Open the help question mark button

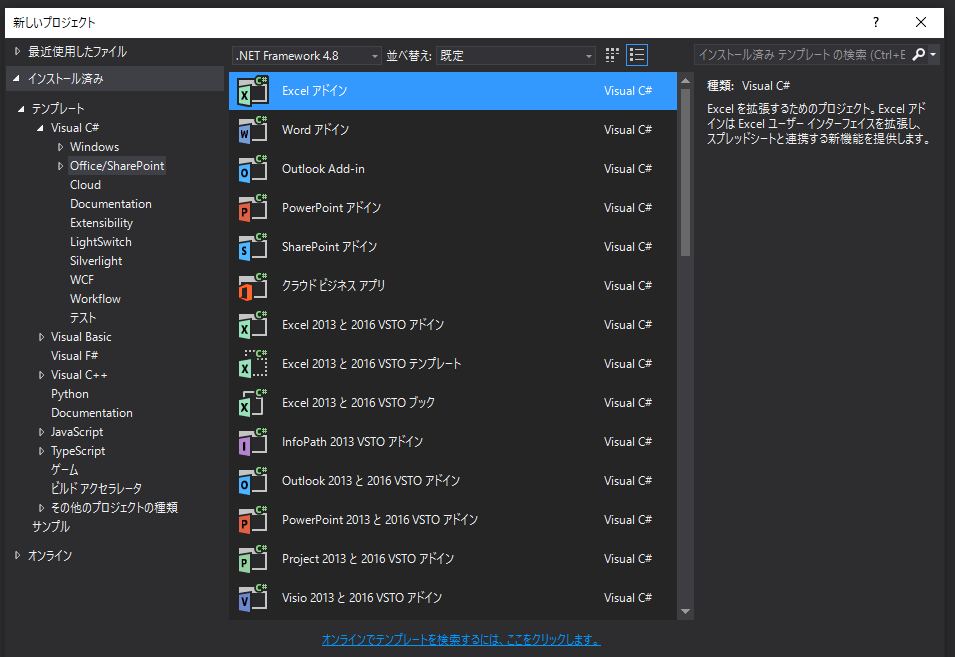pos(876,23)
